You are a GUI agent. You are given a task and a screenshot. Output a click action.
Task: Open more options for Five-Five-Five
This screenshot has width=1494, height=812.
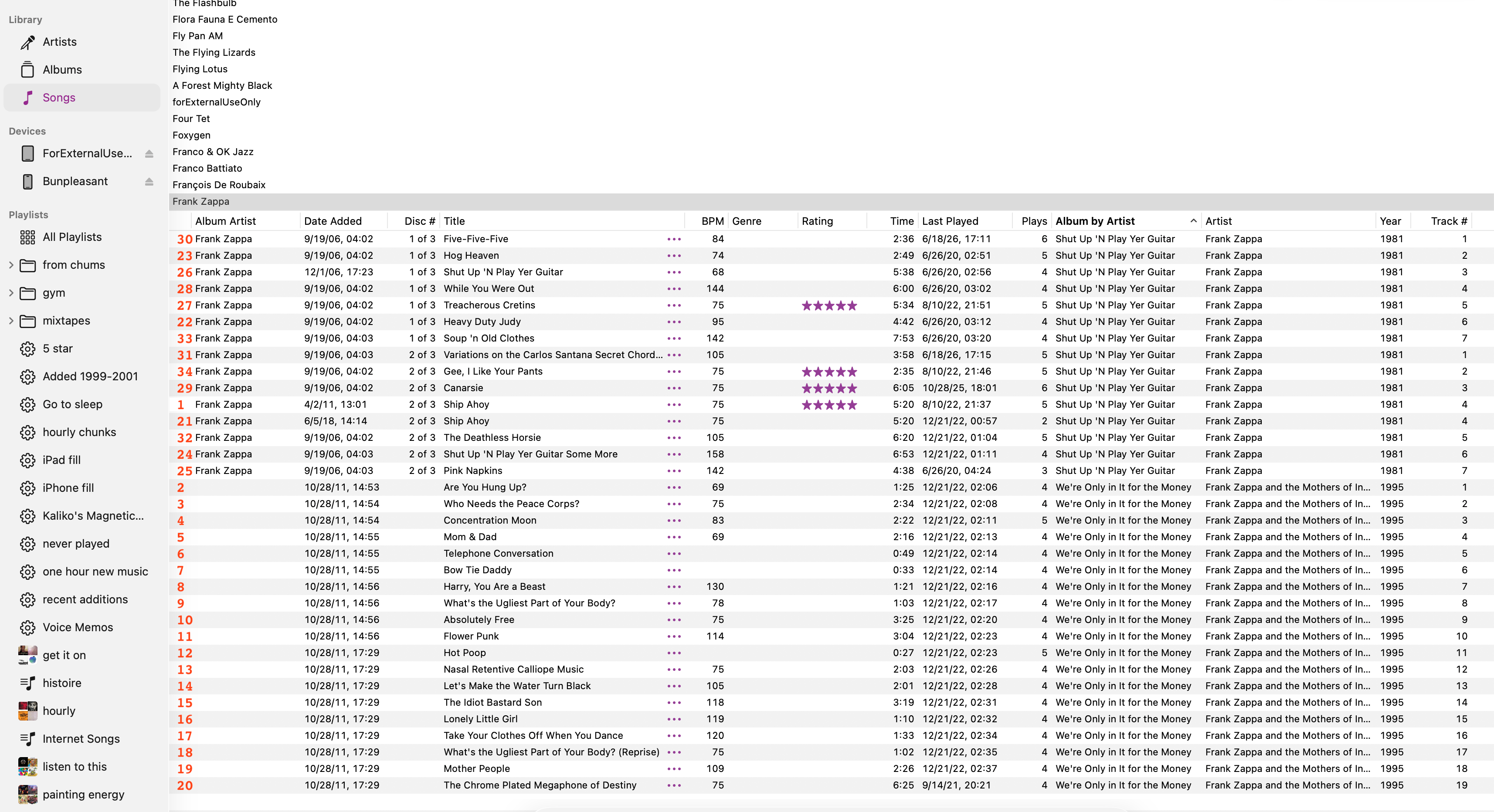point(674,239)
